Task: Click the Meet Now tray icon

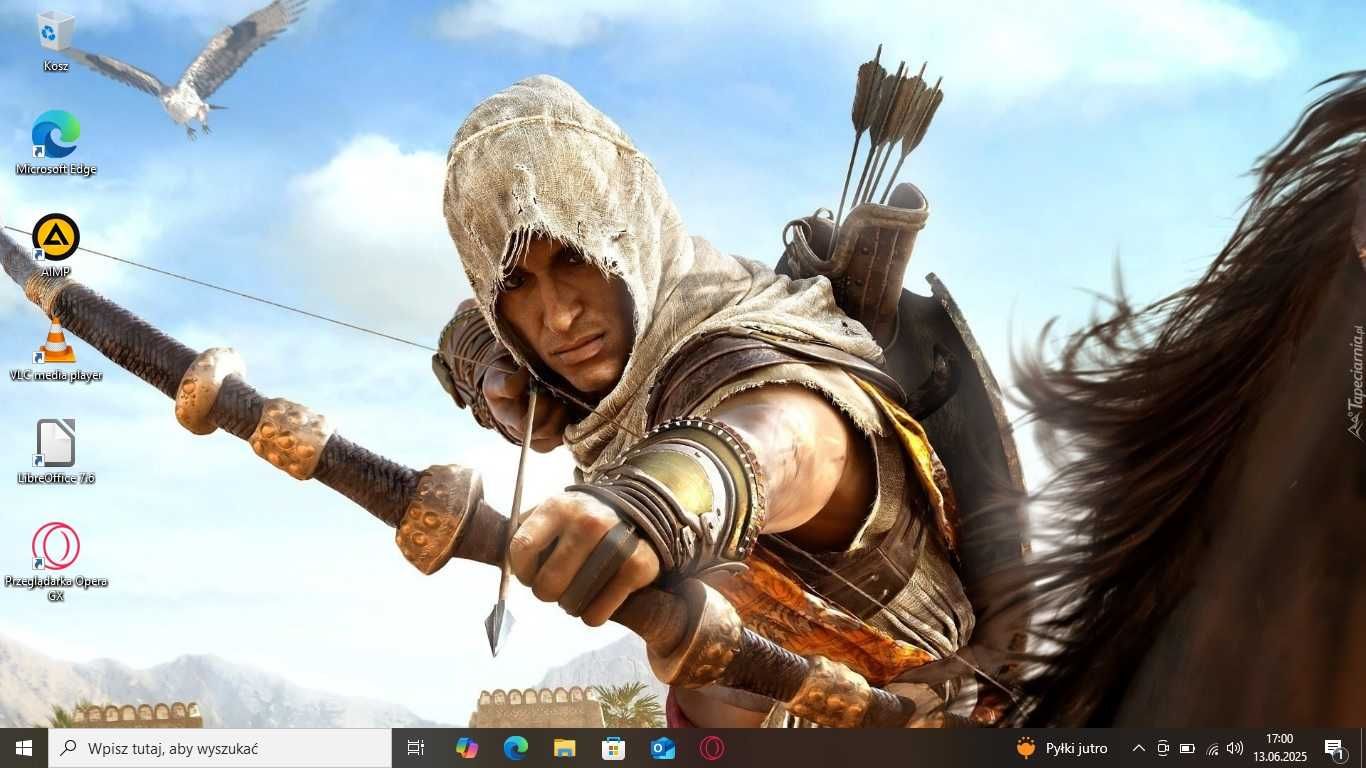Action: pyautogui.click(x=1163, y=748)
